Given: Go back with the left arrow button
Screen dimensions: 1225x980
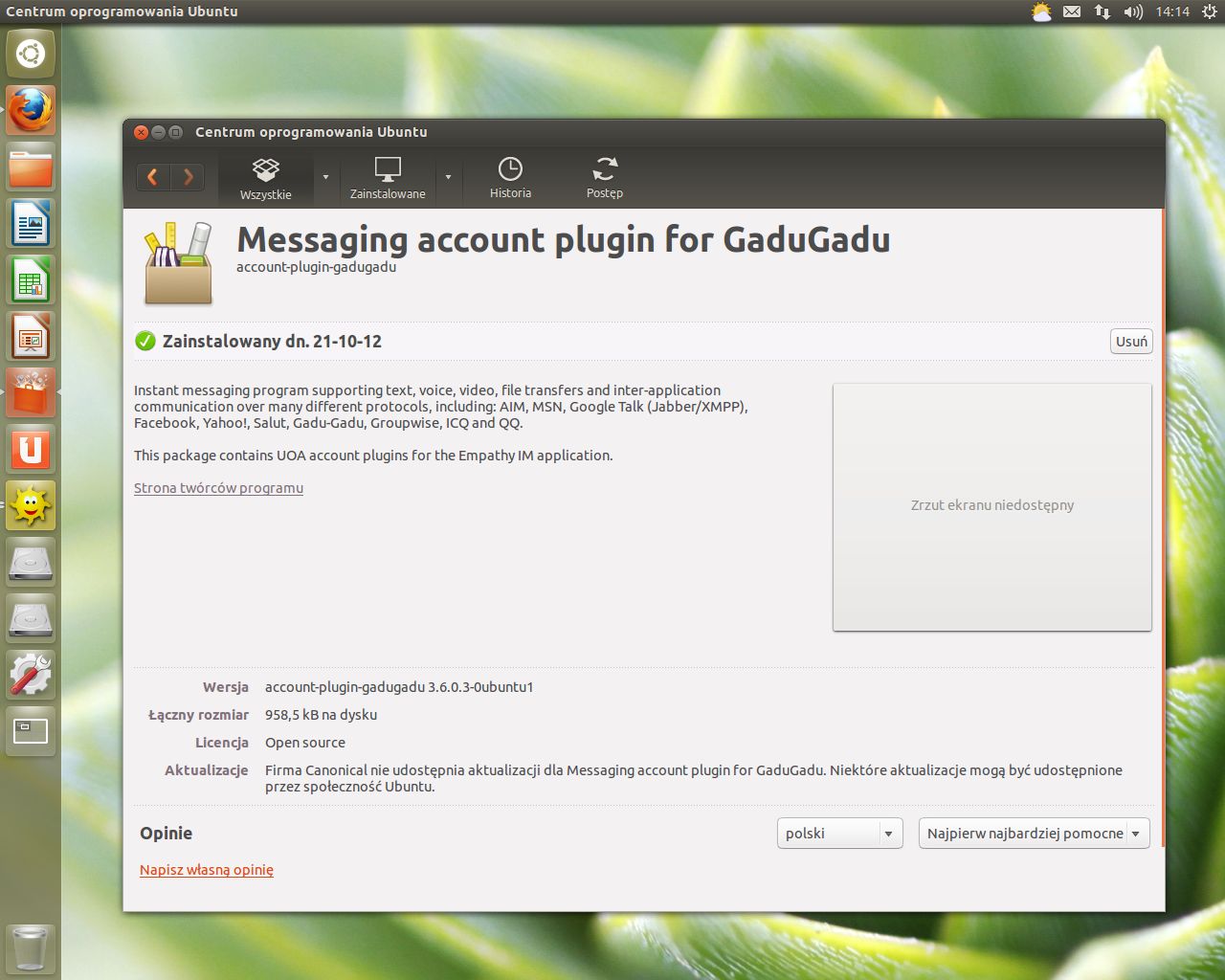Looking at the screenshot, I should 153,177.
